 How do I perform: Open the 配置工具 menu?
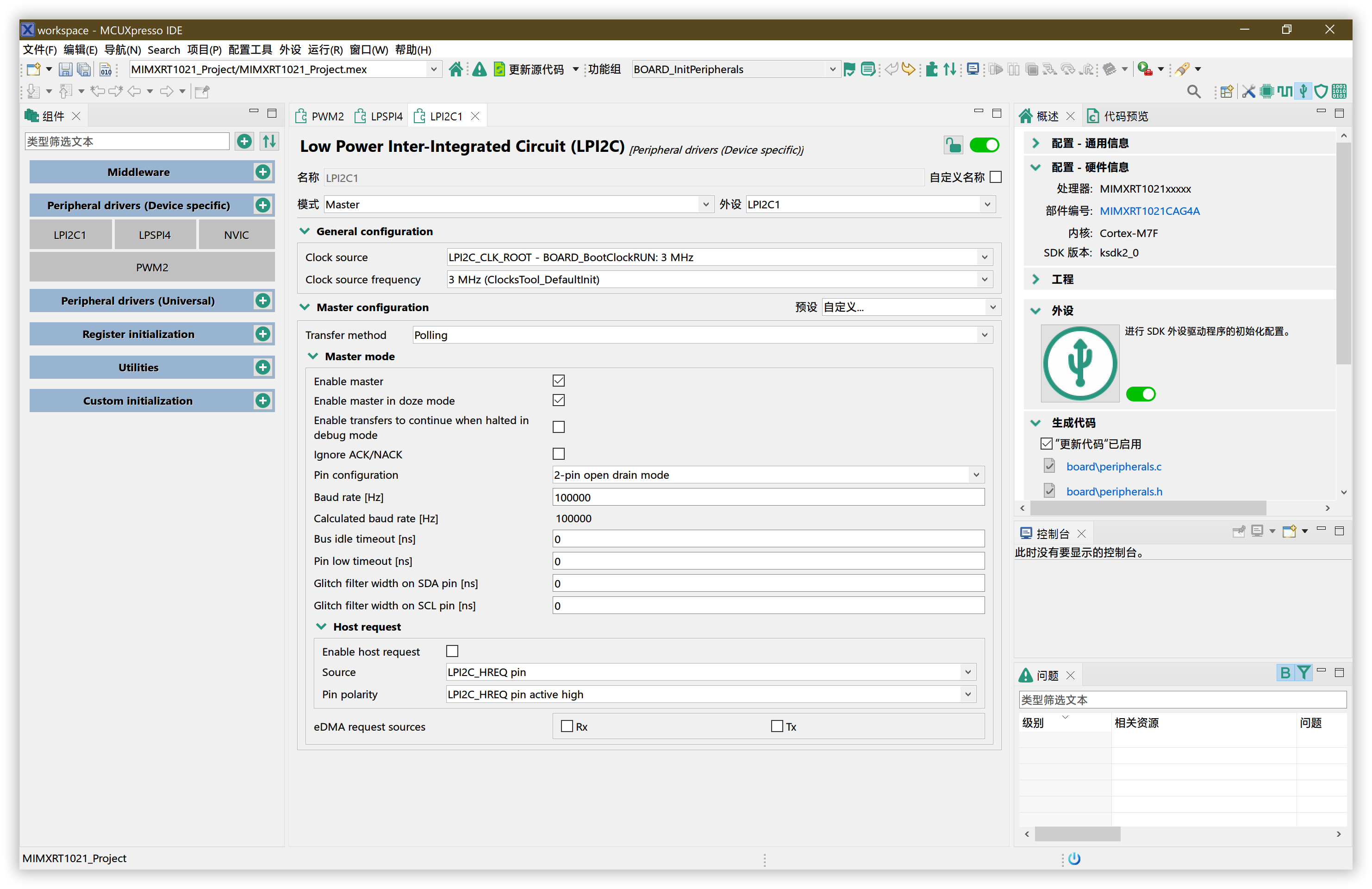tap(250, 50)
